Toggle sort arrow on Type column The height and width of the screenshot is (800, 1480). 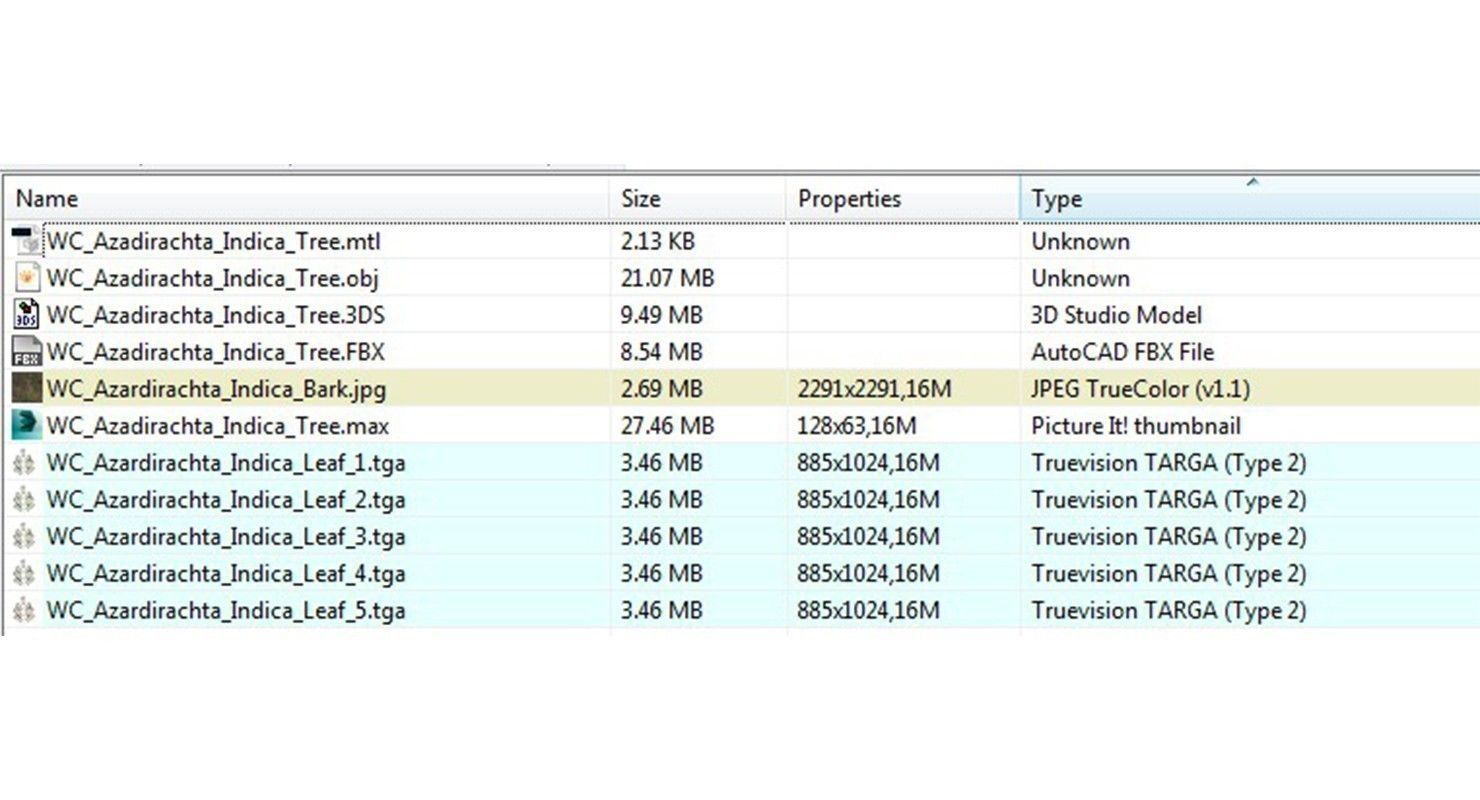click(x=1251, y=183)
